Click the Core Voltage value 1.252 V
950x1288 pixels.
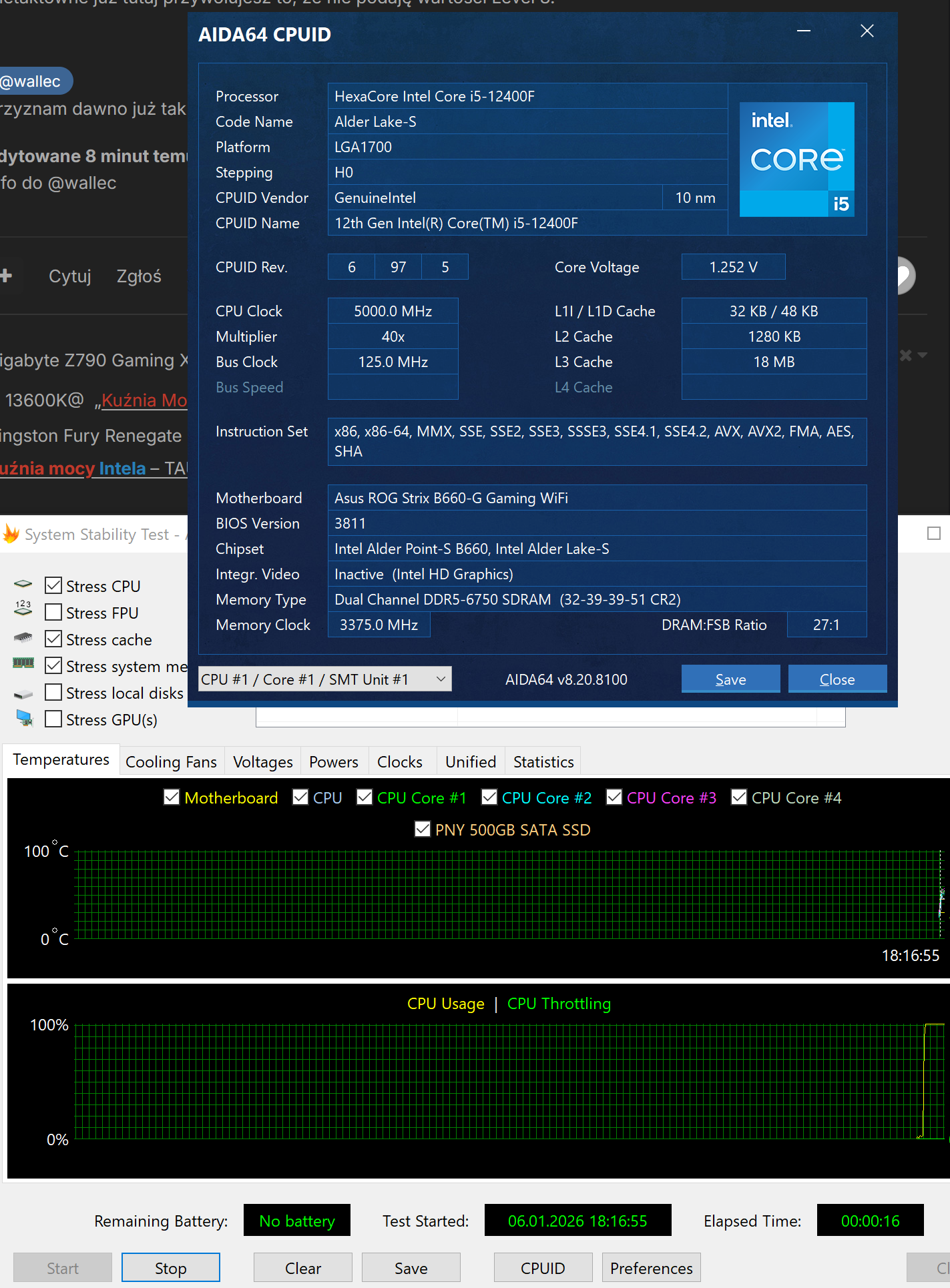tap(733, 267)
